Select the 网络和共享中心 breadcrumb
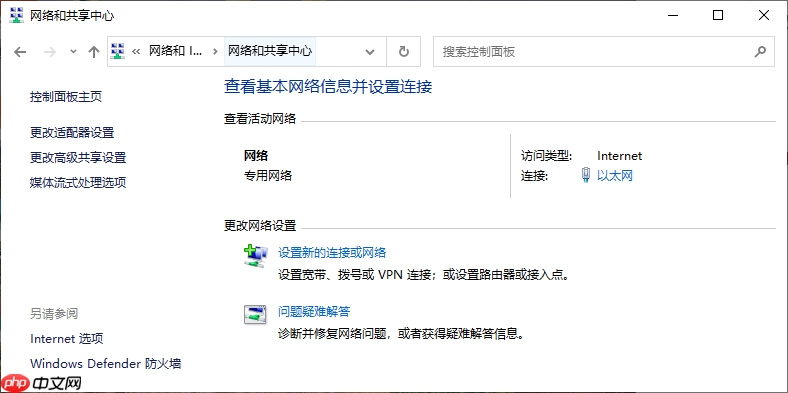This screenshot has height=393, width=788. pos(270,51)
